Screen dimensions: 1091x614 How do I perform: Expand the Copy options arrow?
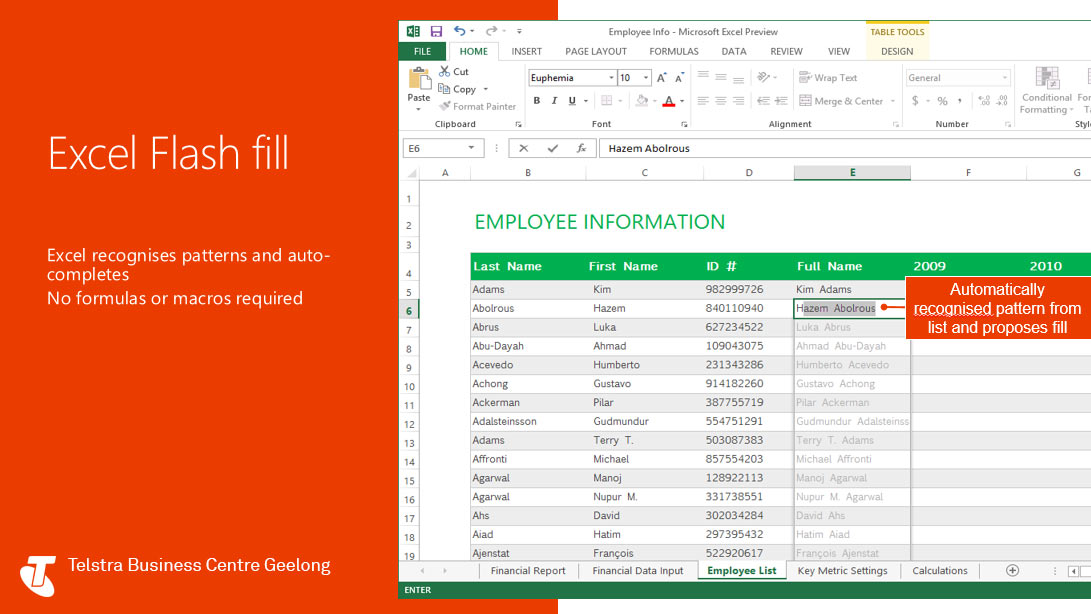click(x=486, y=89)
